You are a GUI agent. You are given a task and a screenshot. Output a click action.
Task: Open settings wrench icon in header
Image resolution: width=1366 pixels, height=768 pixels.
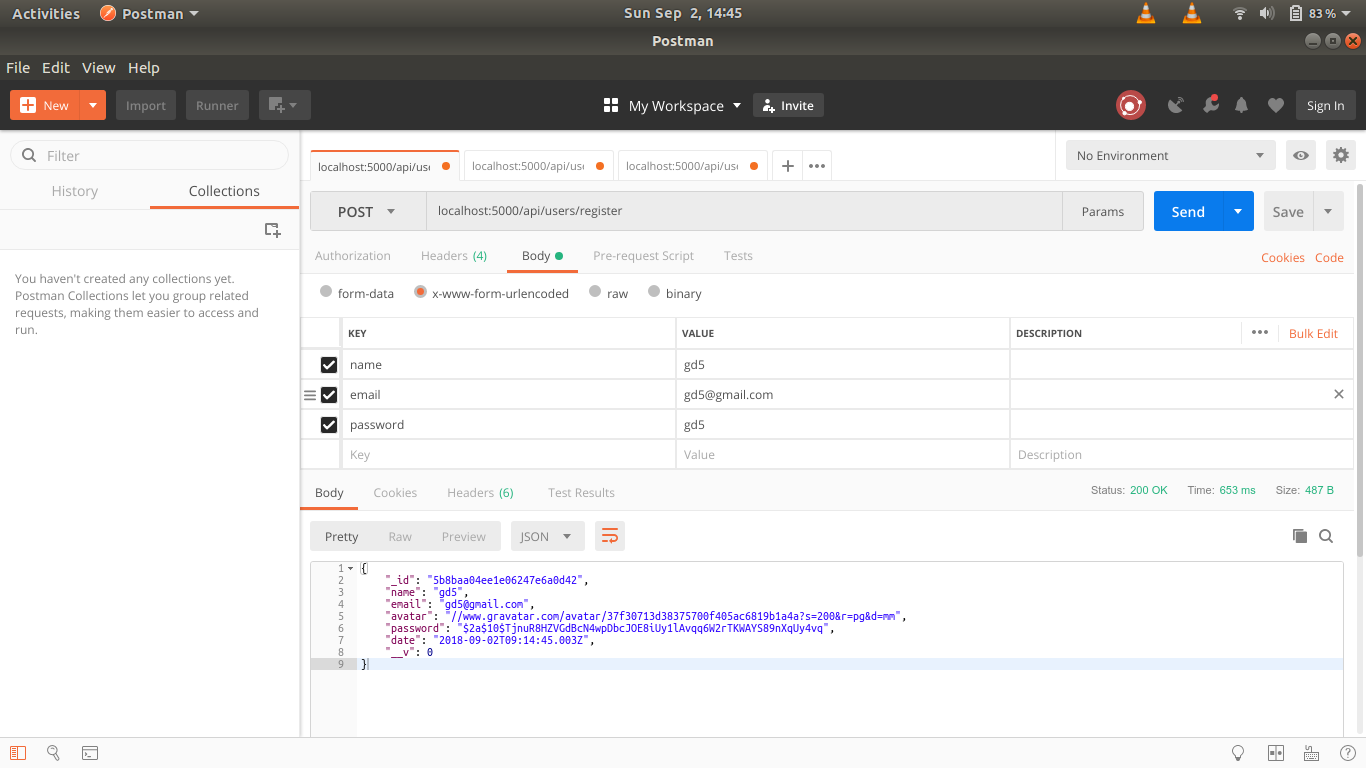[x=1210, y=105]
